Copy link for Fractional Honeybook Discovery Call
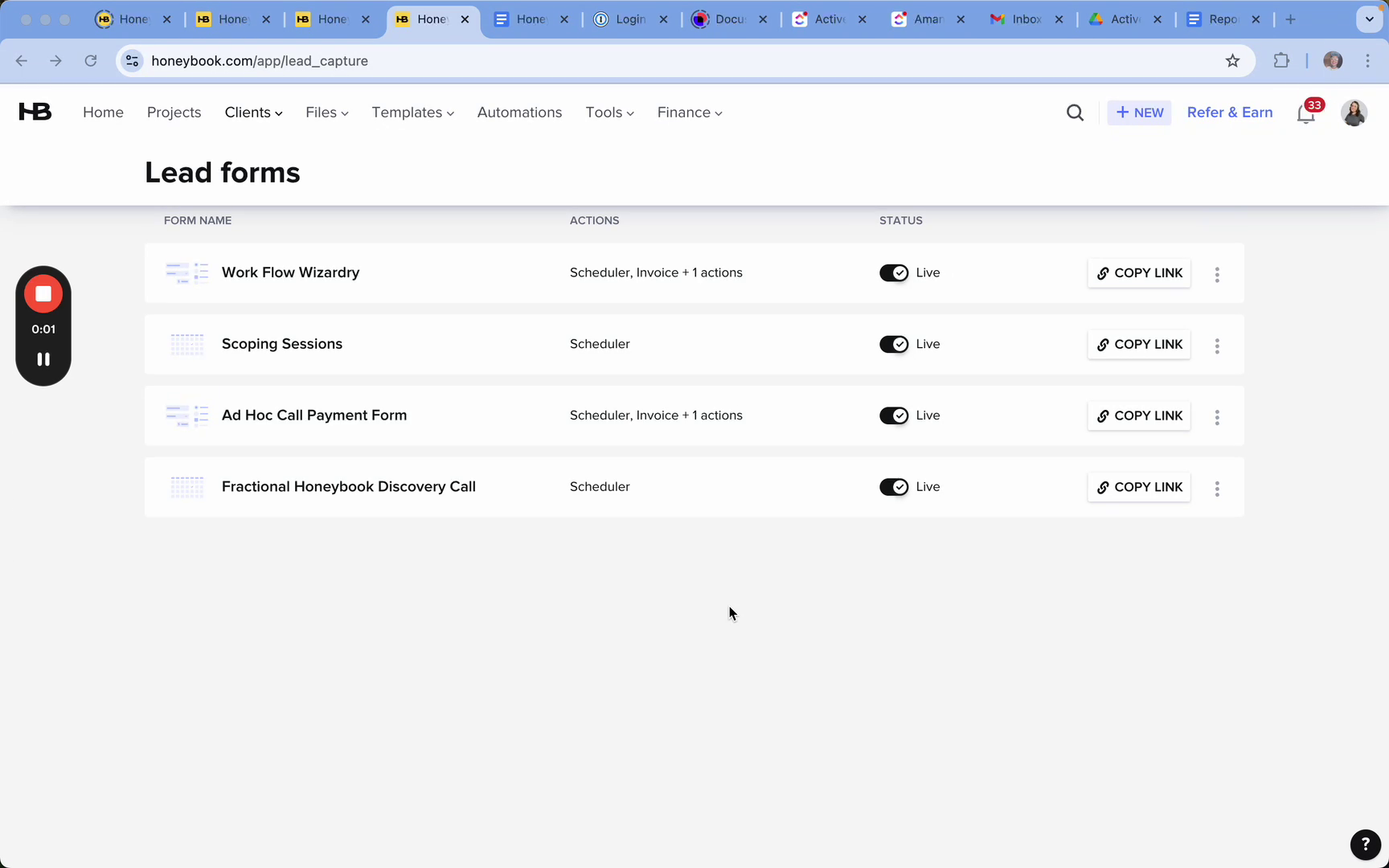The image size is (1389, 868). [1139, 488]
